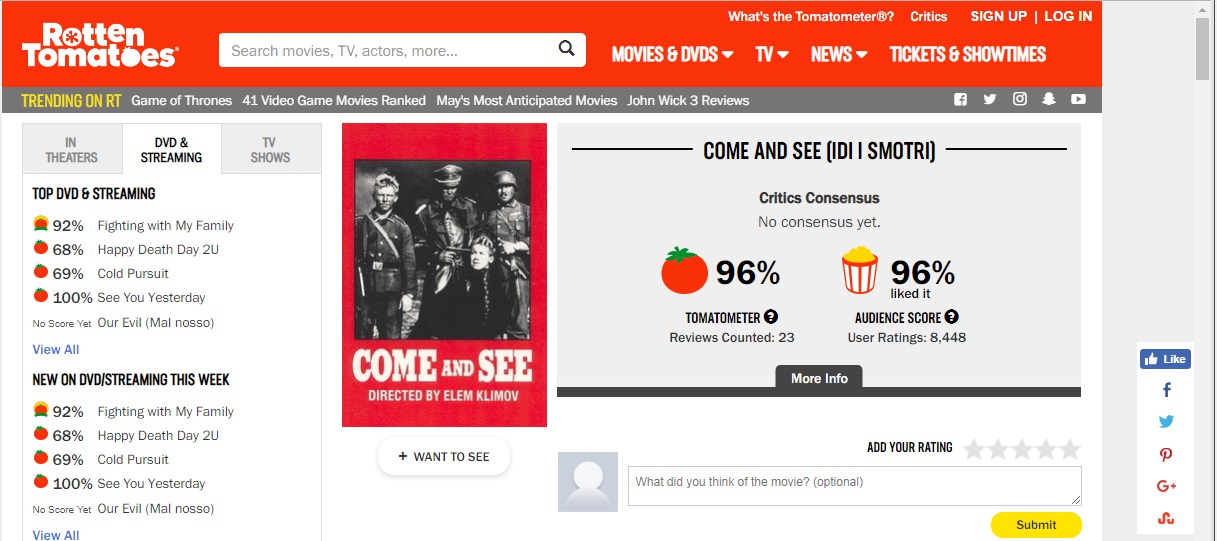Rate the movie five stars
The image size is (1217, 541).
[x=1070, y=448]
